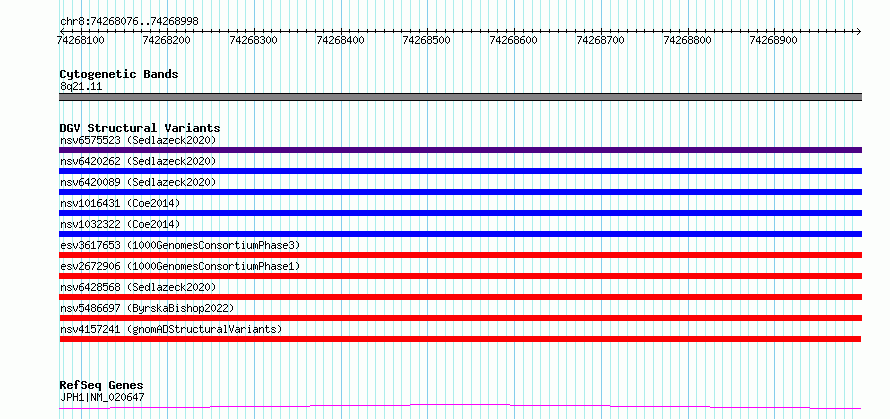Open the nsv1016431 (Coe2014) variant label

tap(120, 203)
